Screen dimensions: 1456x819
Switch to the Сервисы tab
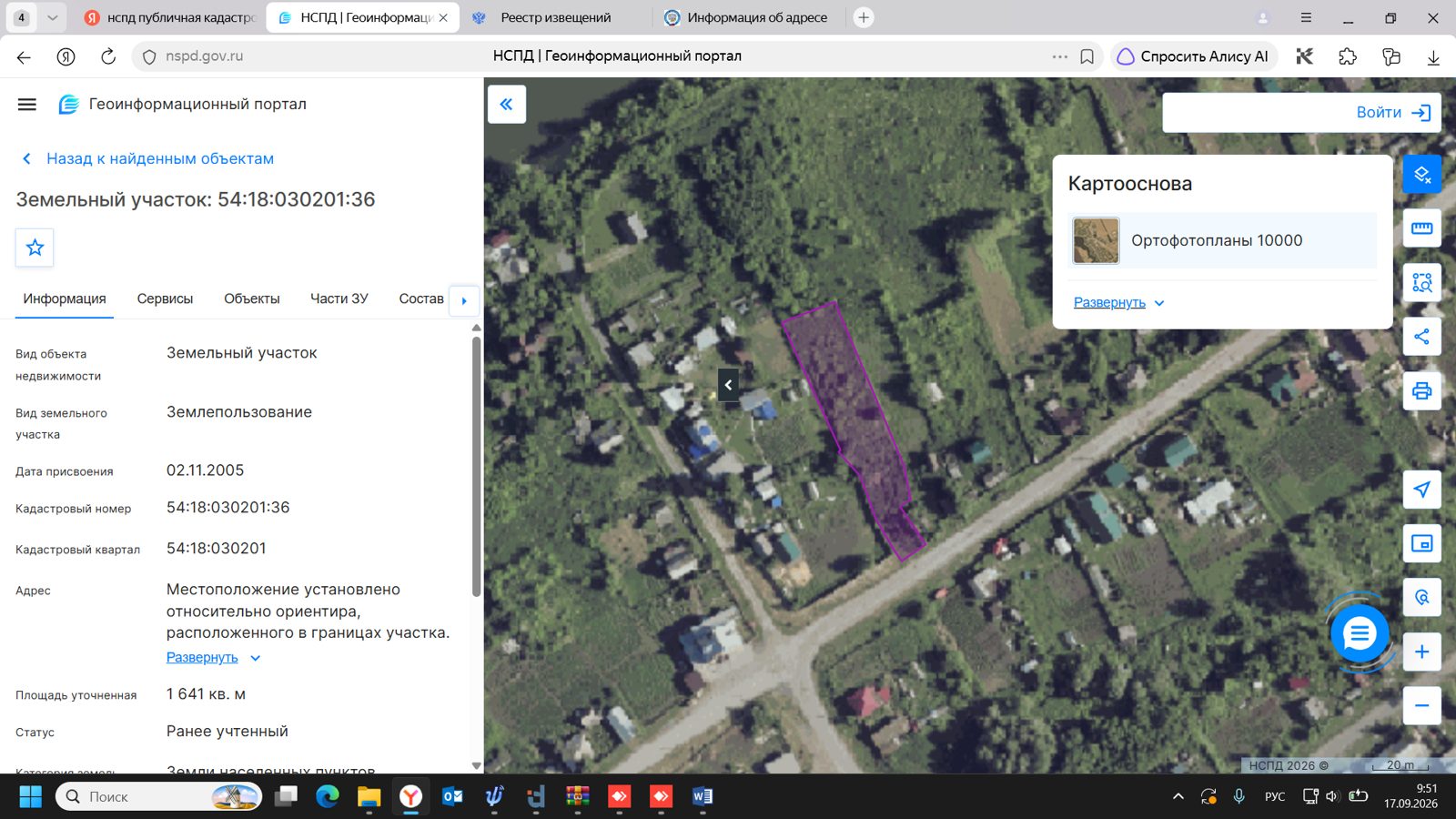(165, 298)
